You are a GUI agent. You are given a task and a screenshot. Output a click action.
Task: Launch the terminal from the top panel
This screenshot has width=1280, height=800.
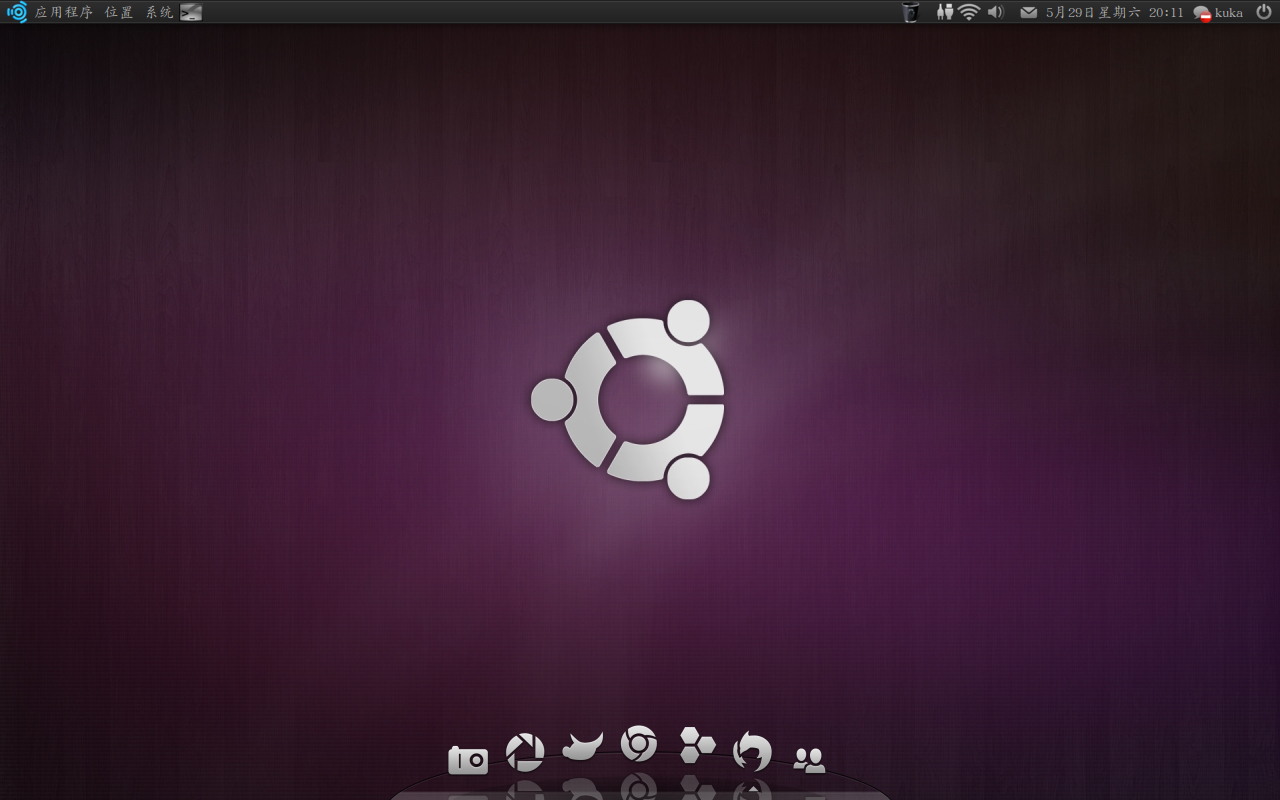point(191,12)
